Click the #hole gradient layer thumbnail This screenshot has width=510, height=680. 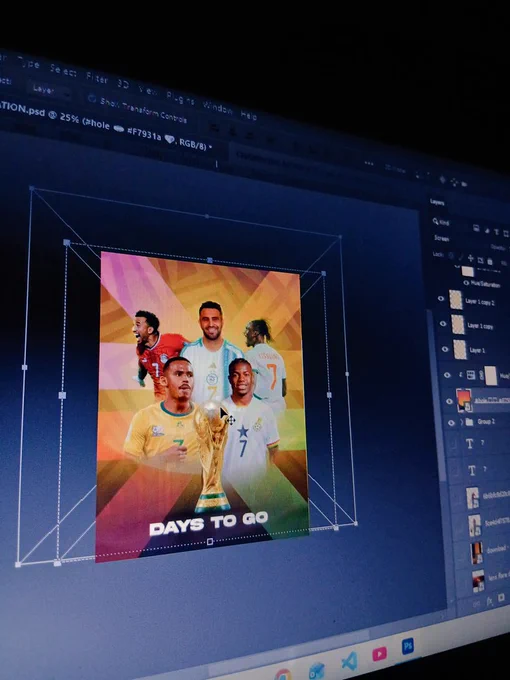point(464,400)
